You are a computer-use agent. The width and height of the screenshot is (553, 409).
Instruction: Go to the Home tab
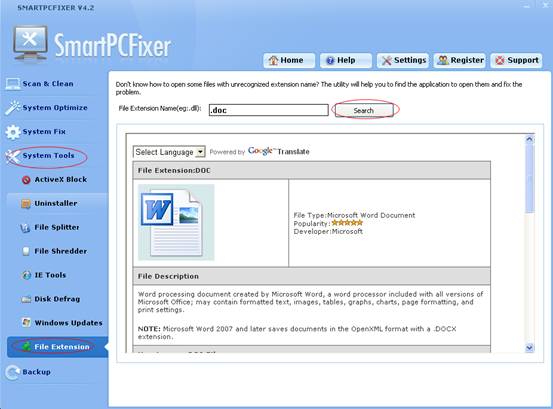(x=289, y=60)
